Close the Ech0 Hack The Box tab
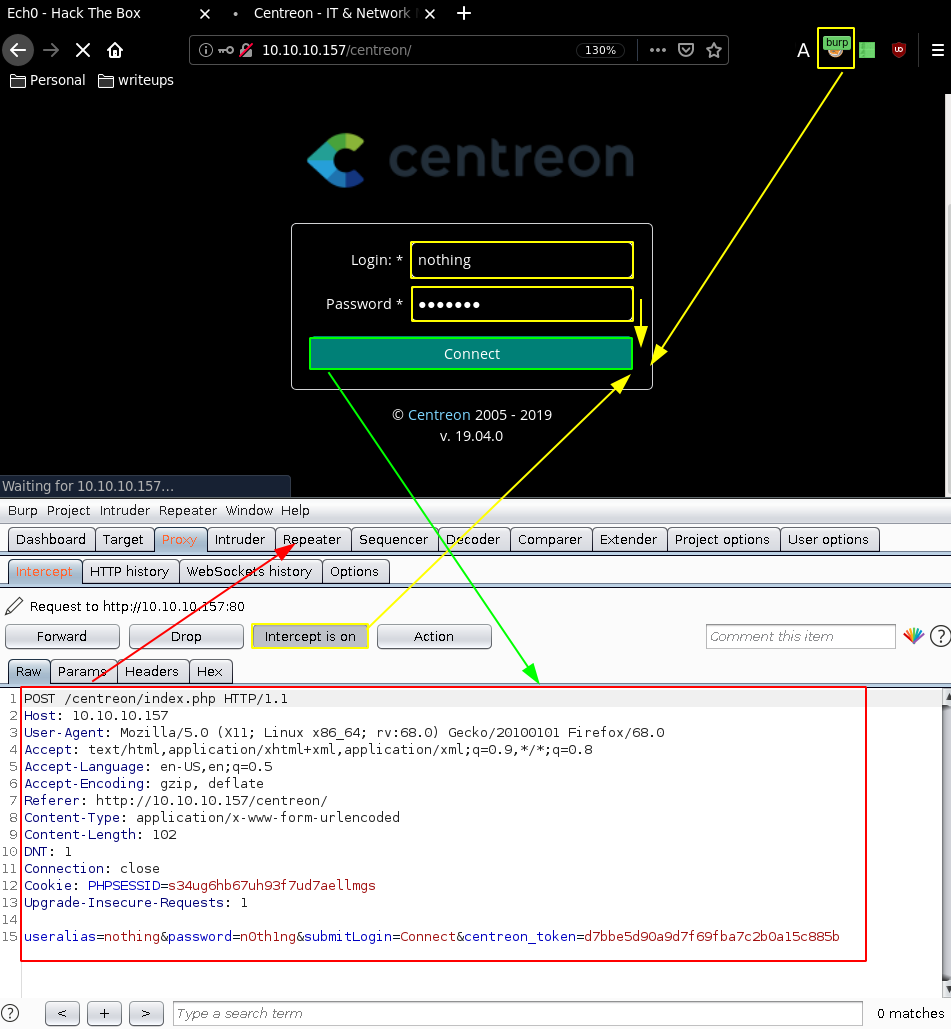This screenshot has width=951, height=1029. tap(205, 14)
